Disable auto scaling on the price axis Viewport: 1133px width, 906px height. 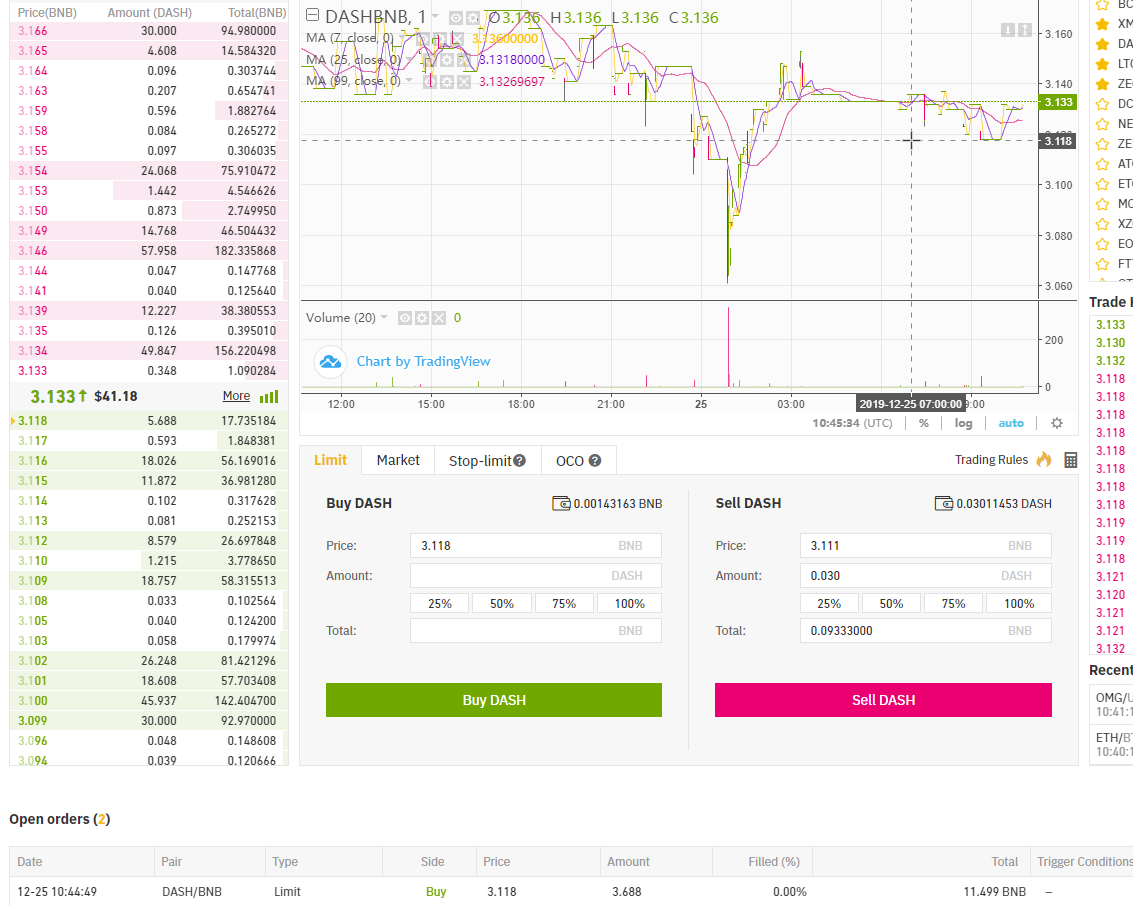click(x=1010, y=423)
